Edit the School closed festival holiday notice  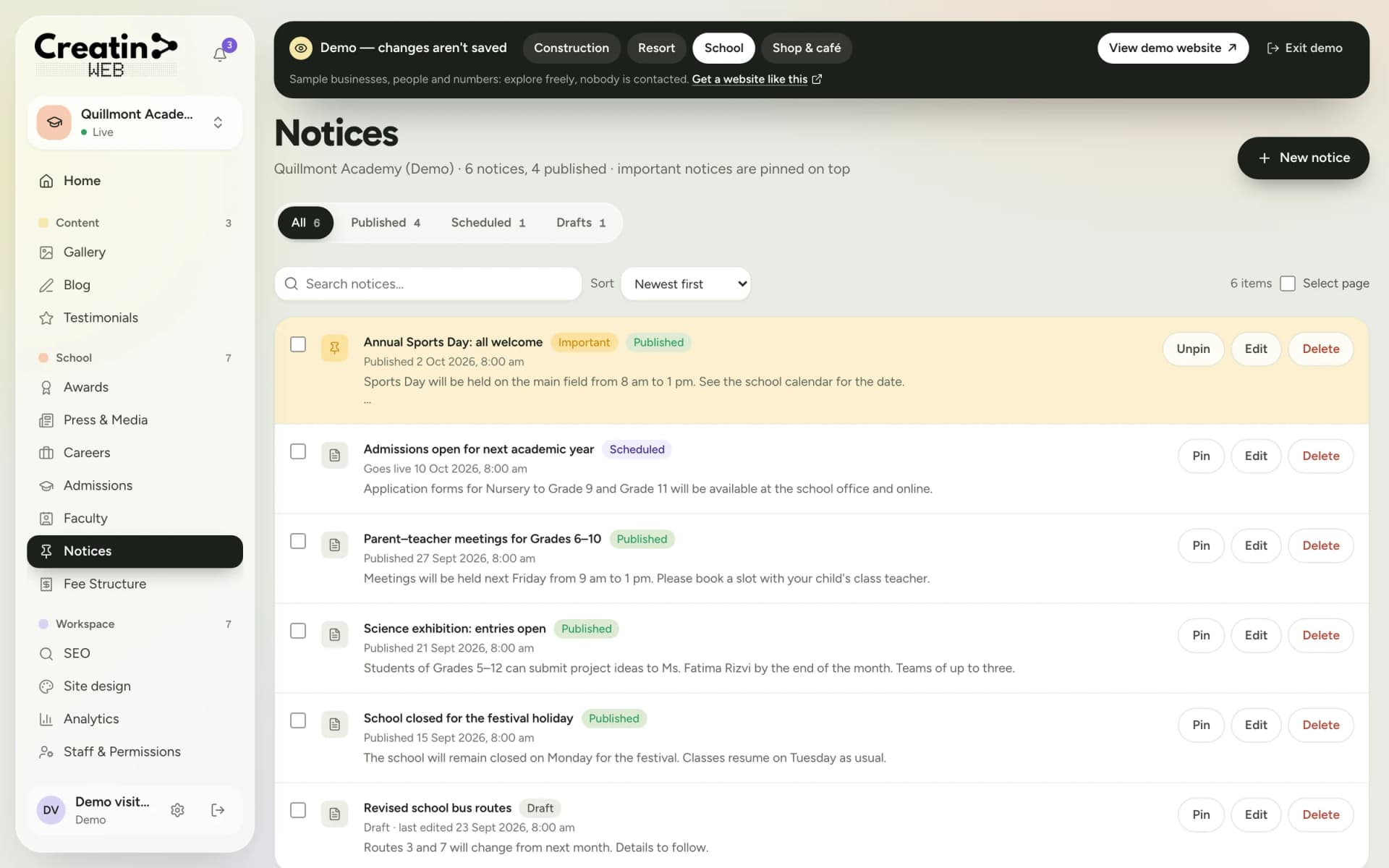pyautogui.click(x=1256, y=725)
